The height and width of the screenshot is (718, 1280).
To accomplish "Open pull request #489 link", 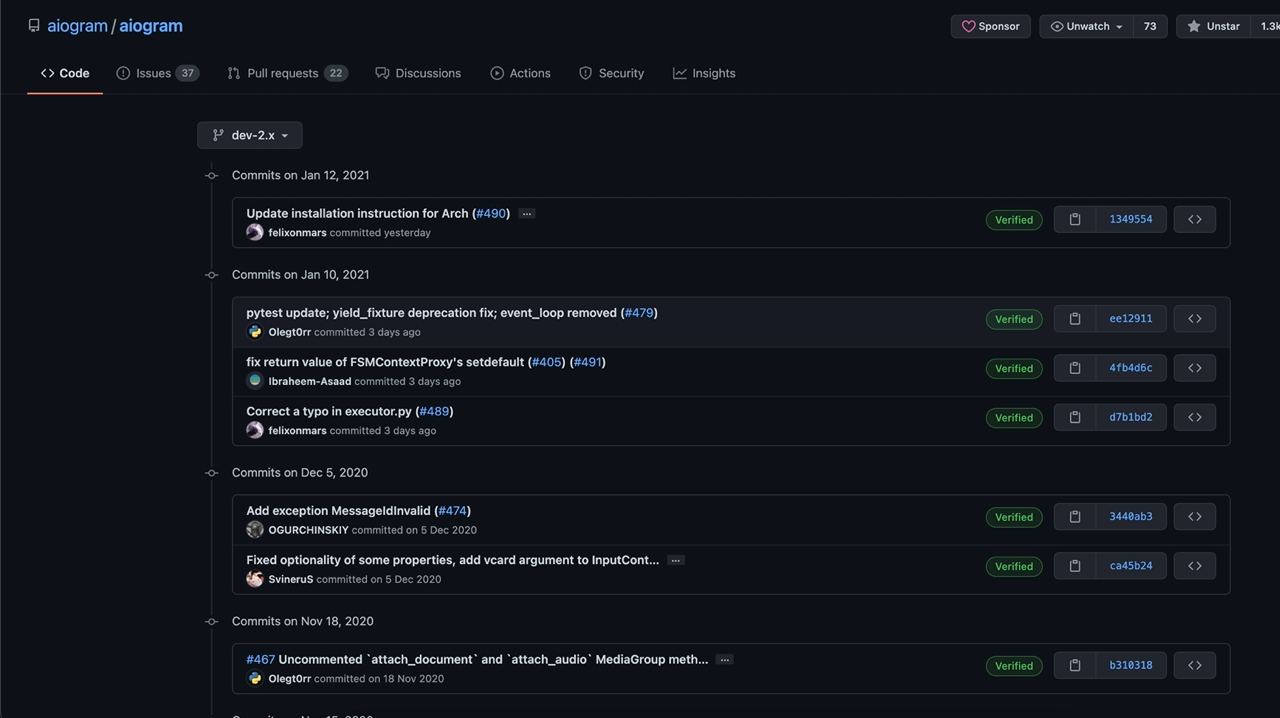I will [434, 411].
